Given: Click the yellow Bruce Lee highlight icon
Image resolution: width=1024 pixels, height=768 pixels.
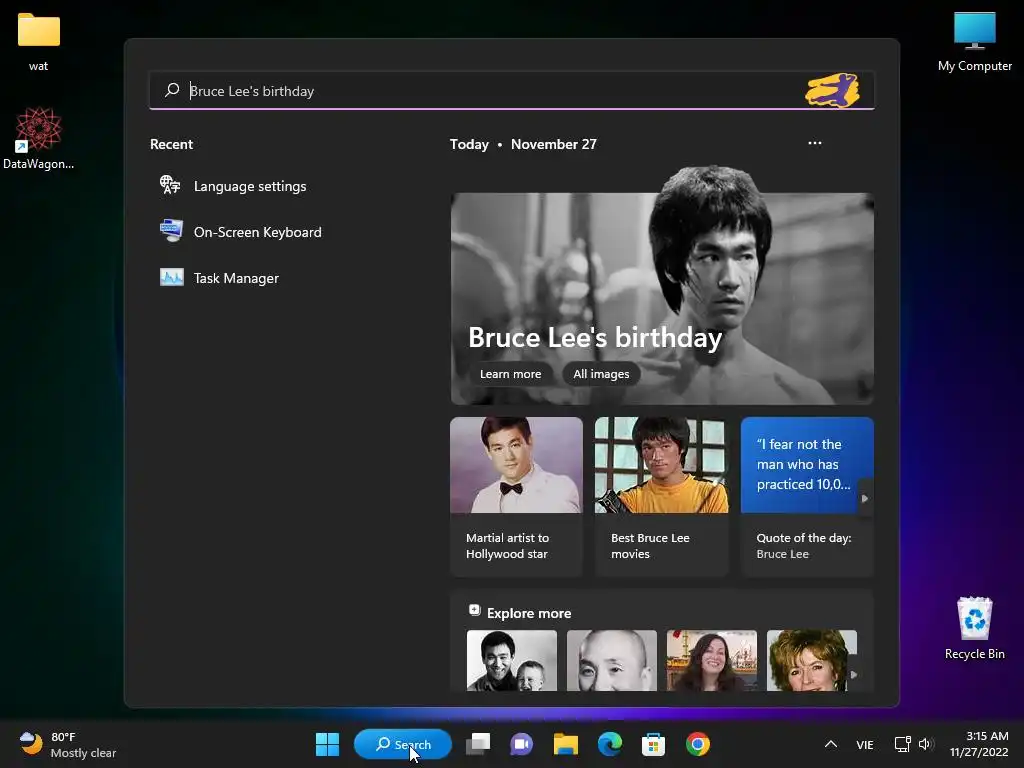Looking at the screenshot, I should point(832,90).
